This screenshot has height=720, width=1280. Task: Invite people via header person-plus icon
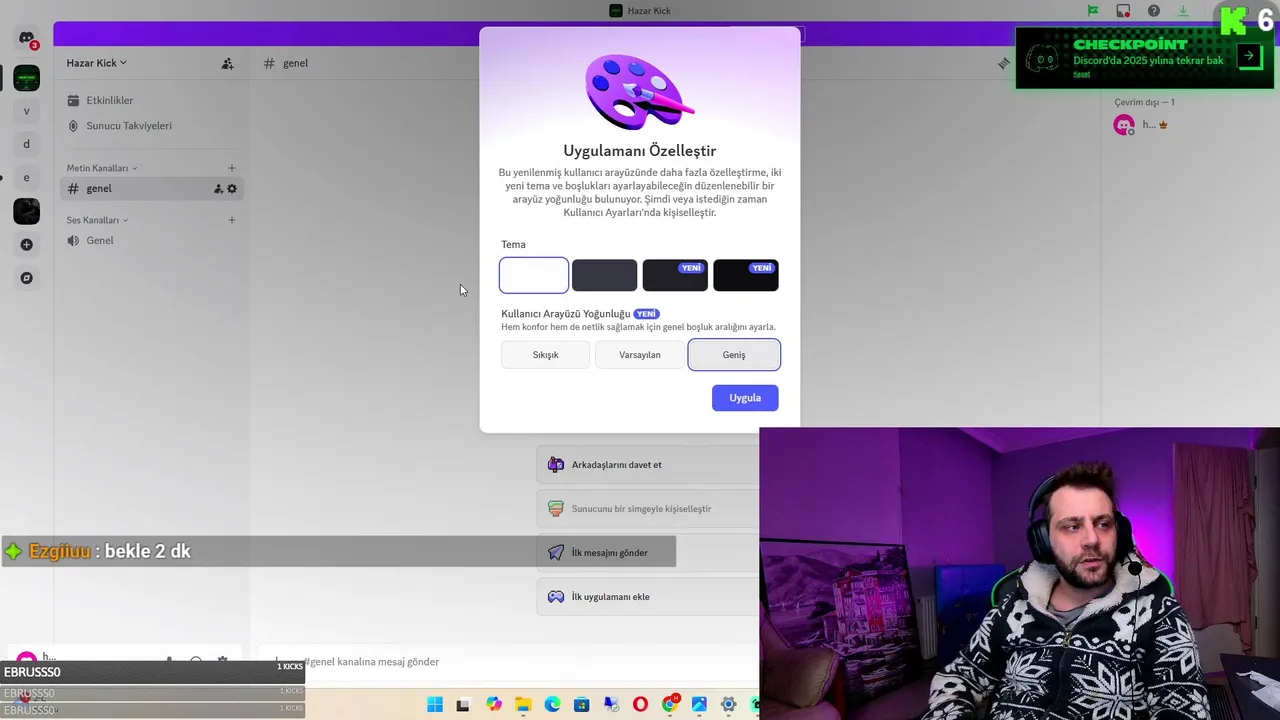click(227, 63)
